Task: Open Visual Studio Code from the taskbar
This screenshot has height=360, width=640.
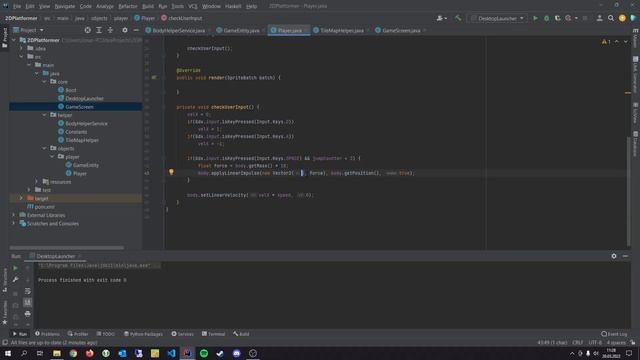Action: [171, 353]
